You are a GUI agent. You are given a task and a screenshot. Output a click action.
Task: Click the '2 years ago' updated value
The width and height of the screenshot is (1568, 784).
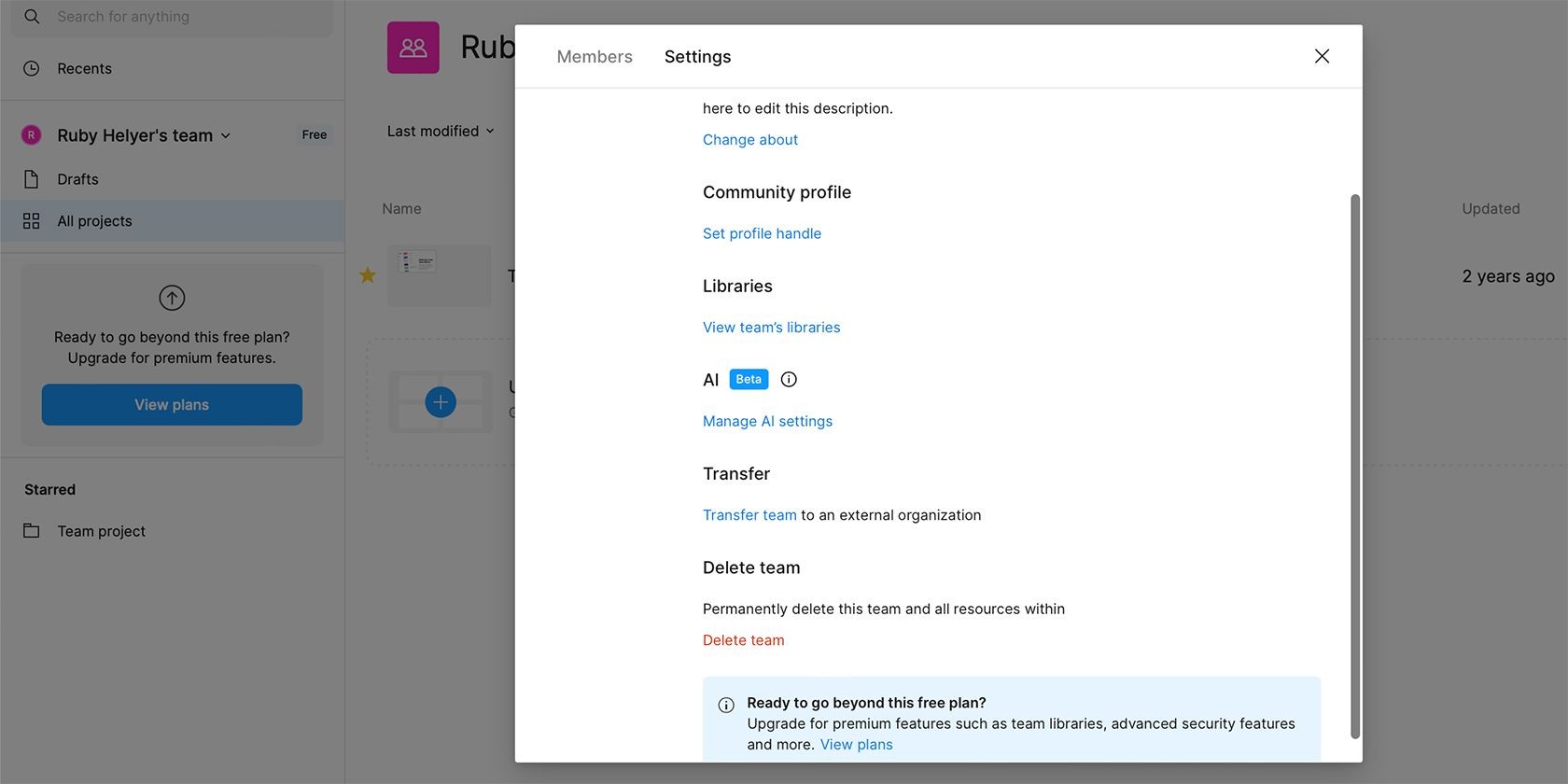(x=1508, y=276)
